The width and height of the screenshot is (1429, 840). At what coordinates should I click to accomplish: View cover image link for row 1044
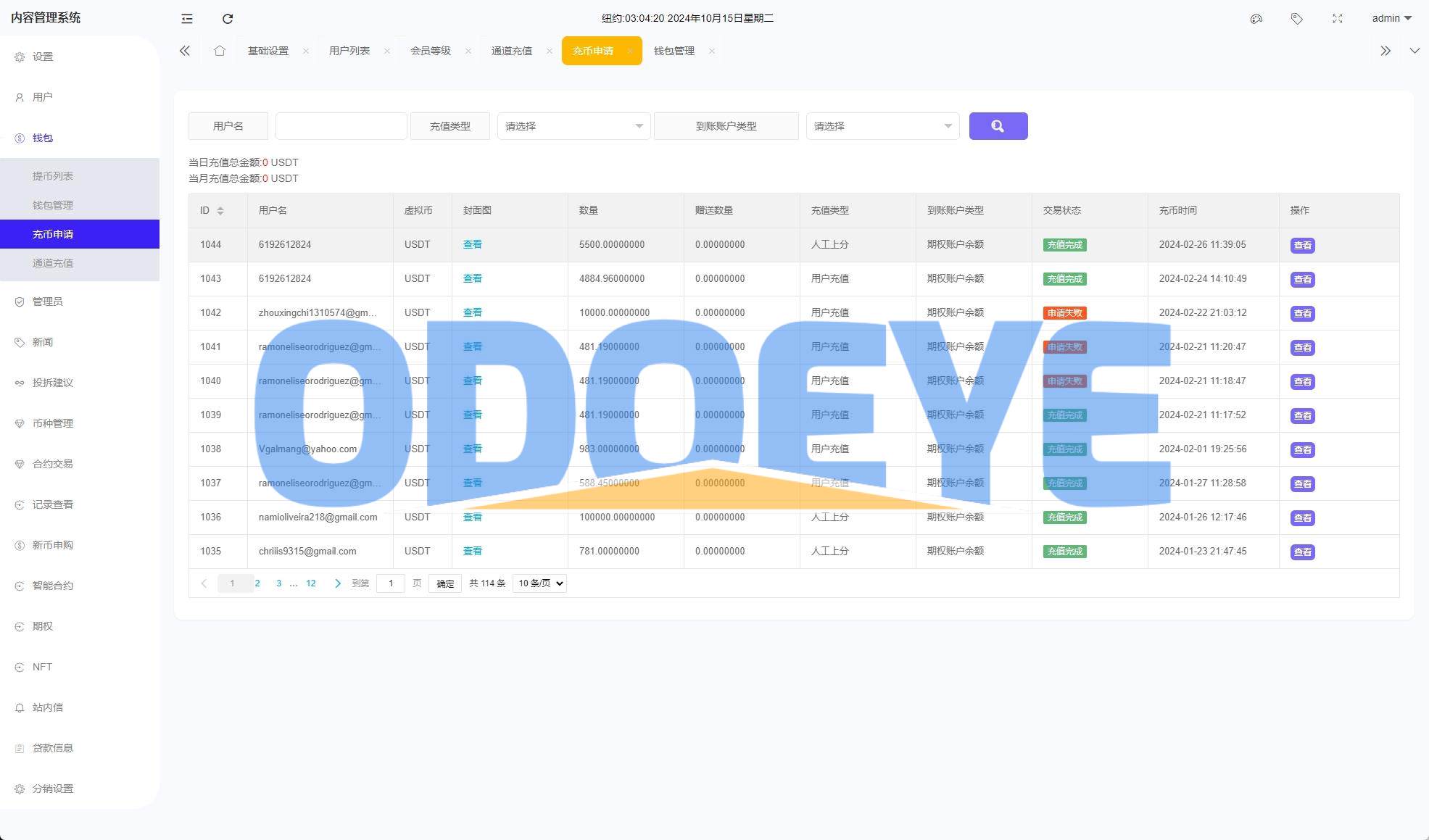473,245
